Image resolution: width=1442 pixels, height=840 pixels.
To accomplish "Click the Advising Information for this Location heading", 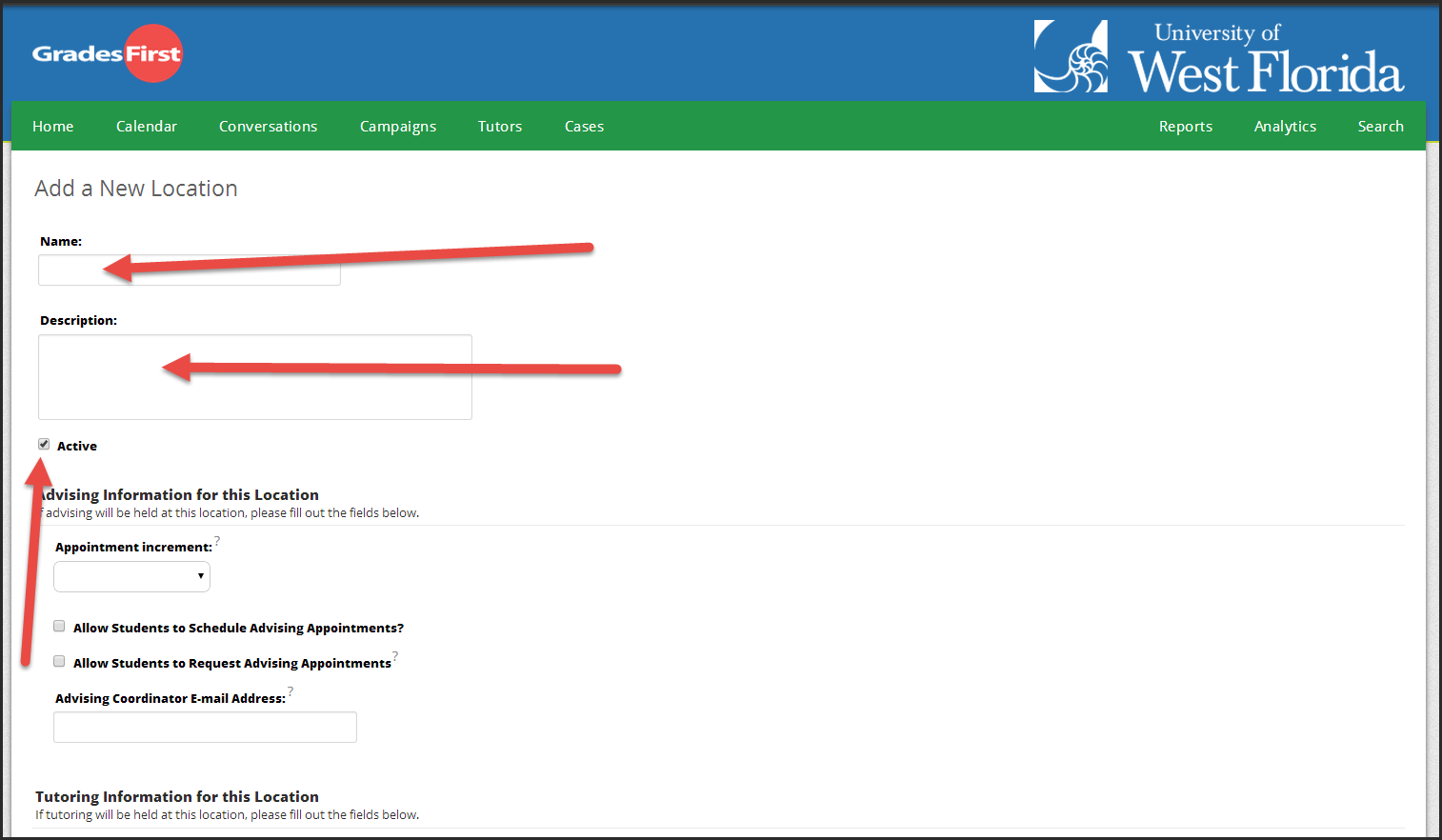I will pyautogui.click(x=177, y=495).
